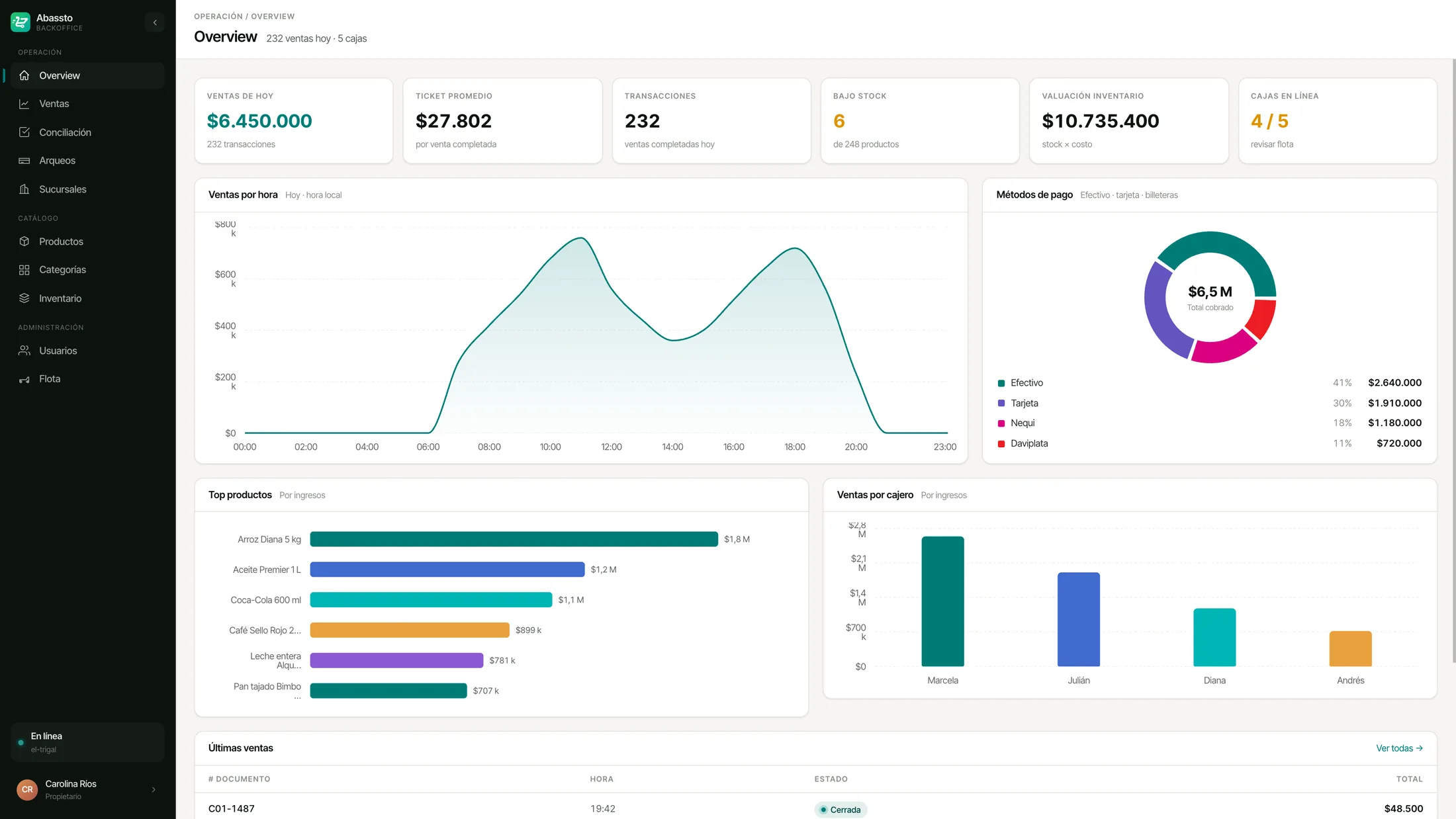Image resolution: width=1456 pixels, height=819 pixels.
Task: Click the Efectivo legend color swatch
Action: tap(1001, 383)
